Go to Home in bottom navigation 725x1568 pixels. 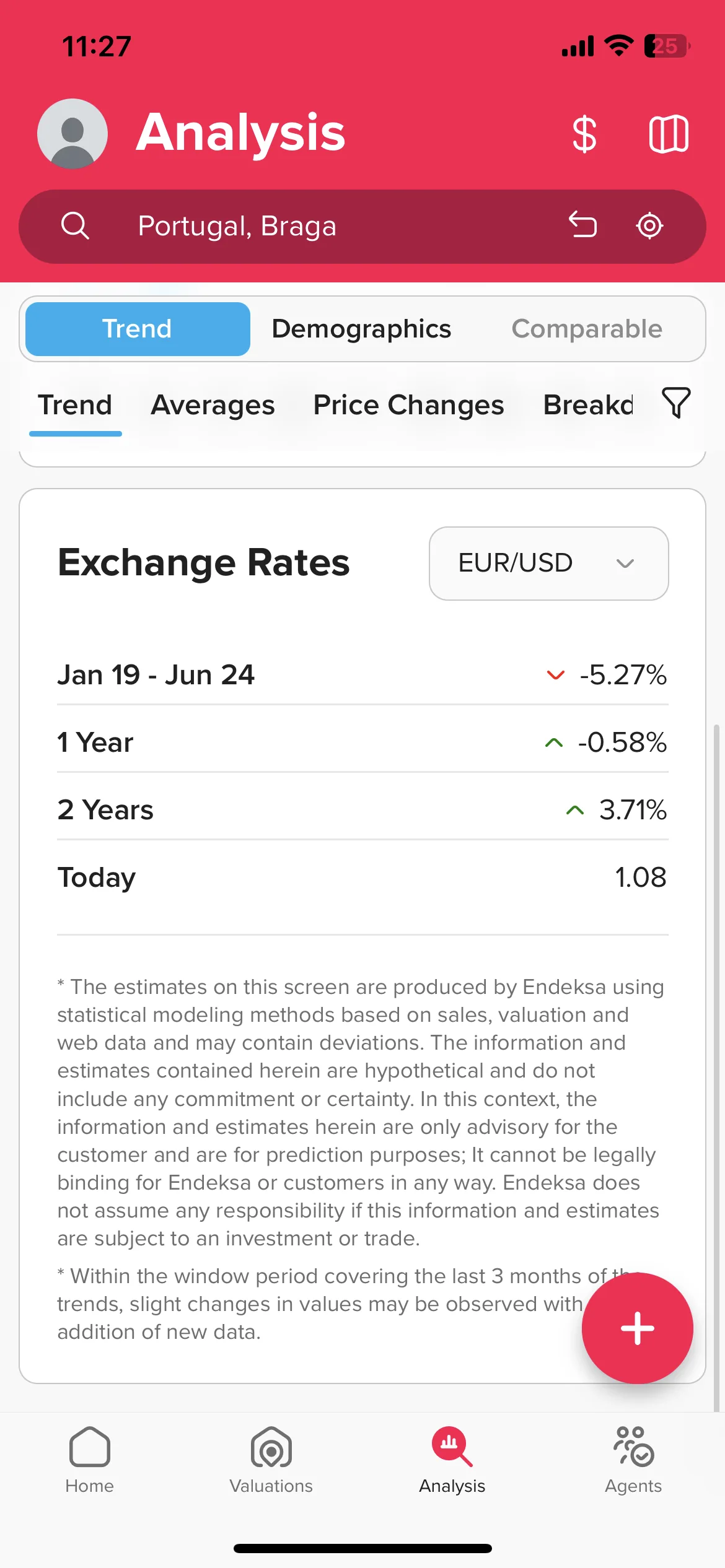pyautogui.click(x=90, y=1460)
